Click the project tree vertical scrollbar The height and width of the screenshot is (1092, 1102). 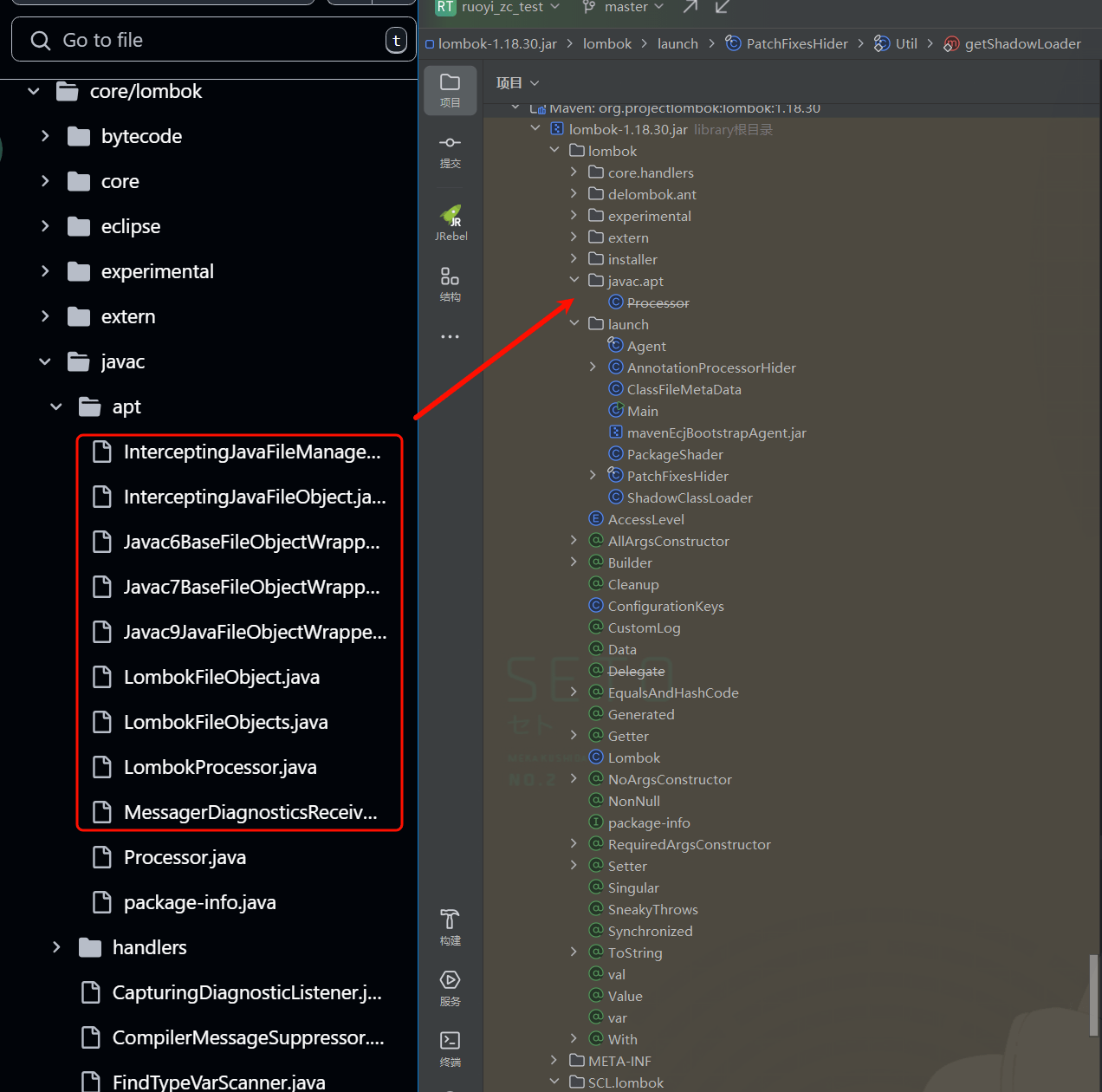1093,995
